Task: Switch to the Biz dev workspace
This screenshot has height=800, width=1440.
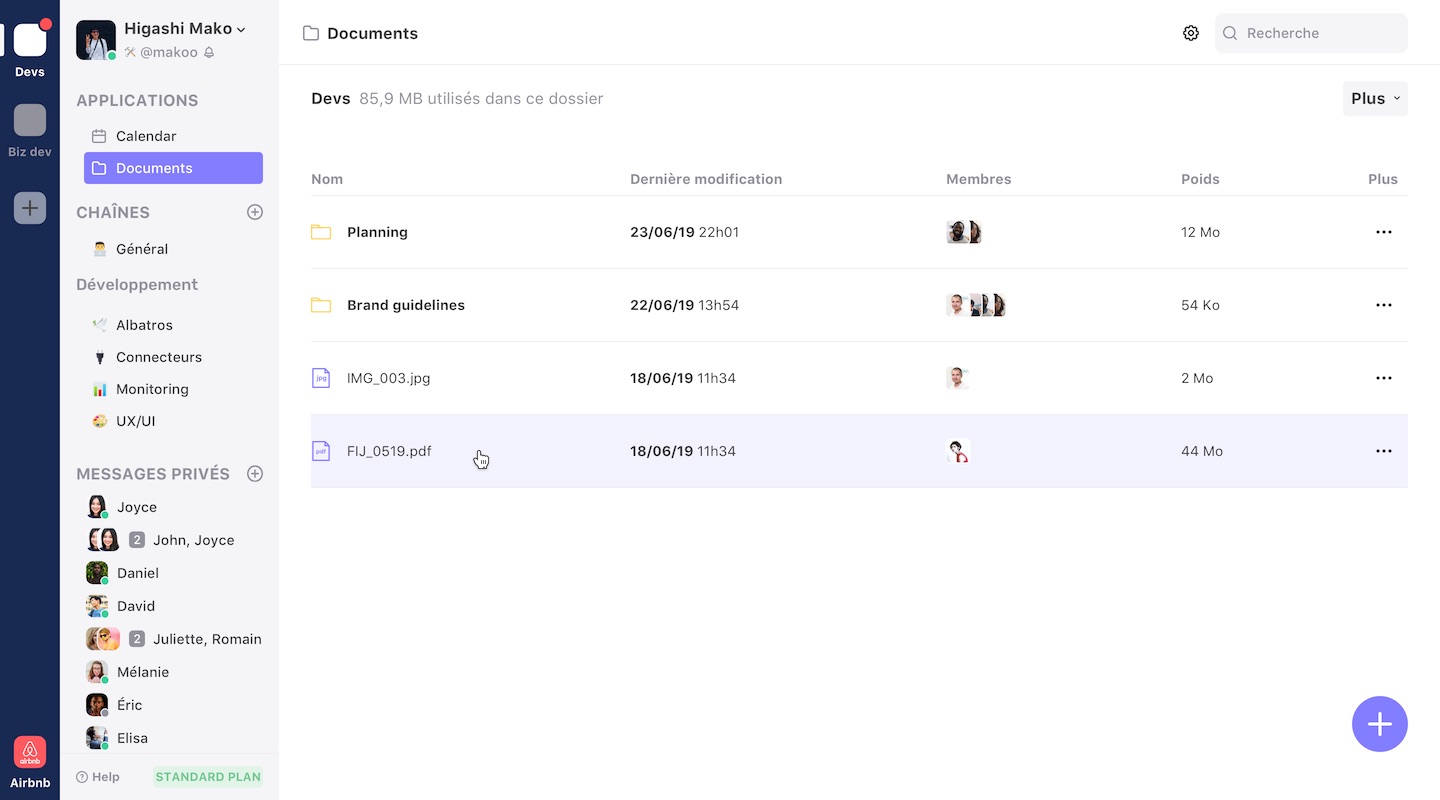Action: point(30,121)
